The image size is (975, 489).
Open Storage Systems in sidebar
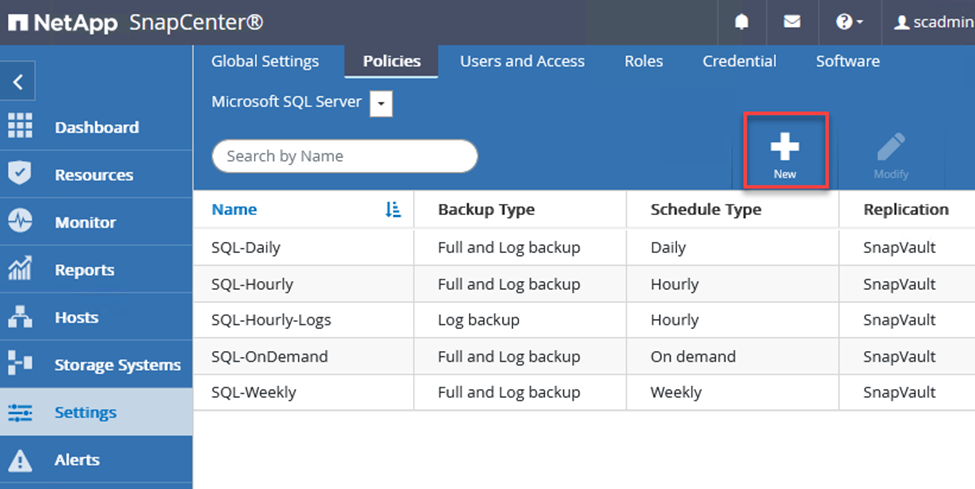click(x=117, y=365)
